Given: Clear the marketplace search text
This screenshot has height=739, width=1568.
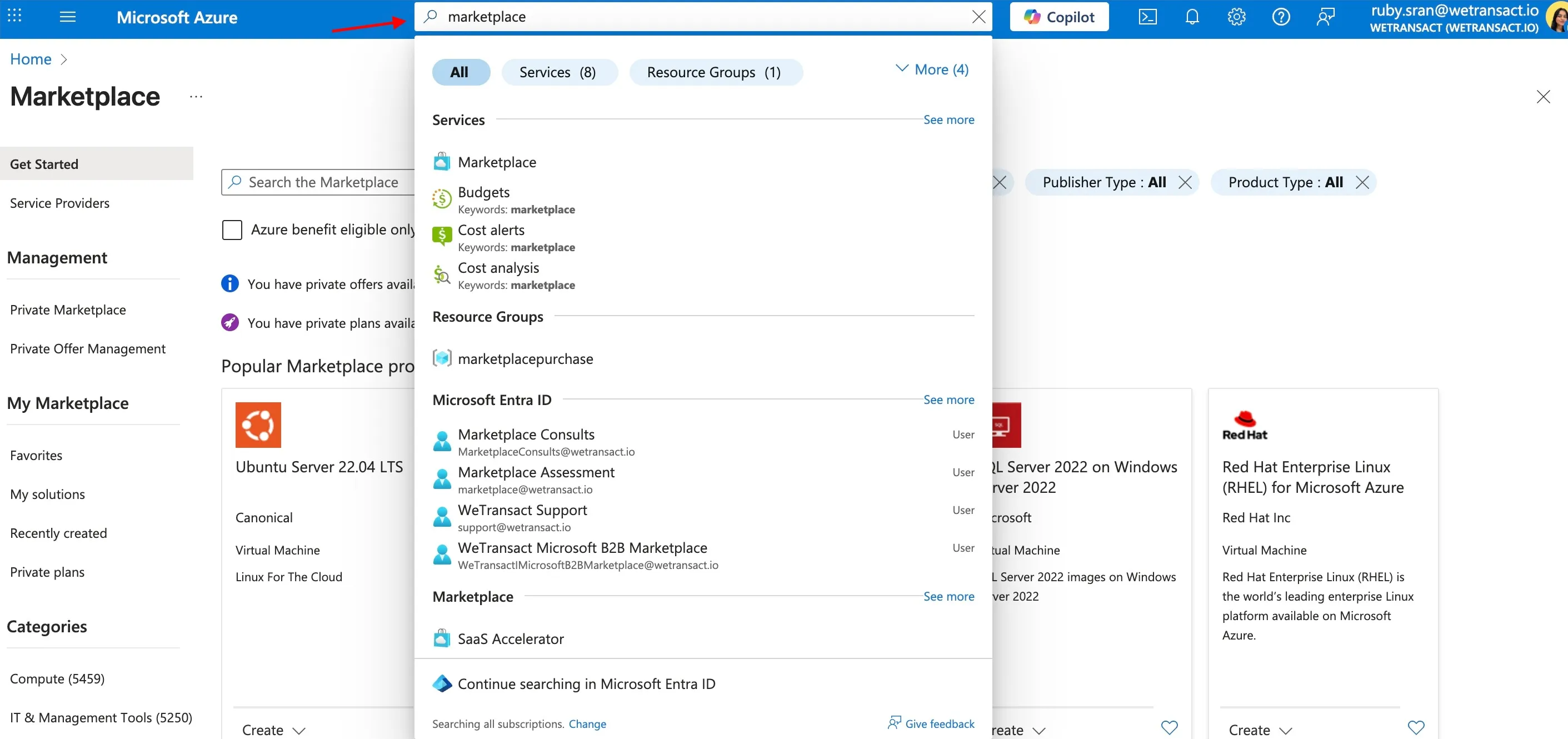Looking at the screenshot, I should click(978, 17).
